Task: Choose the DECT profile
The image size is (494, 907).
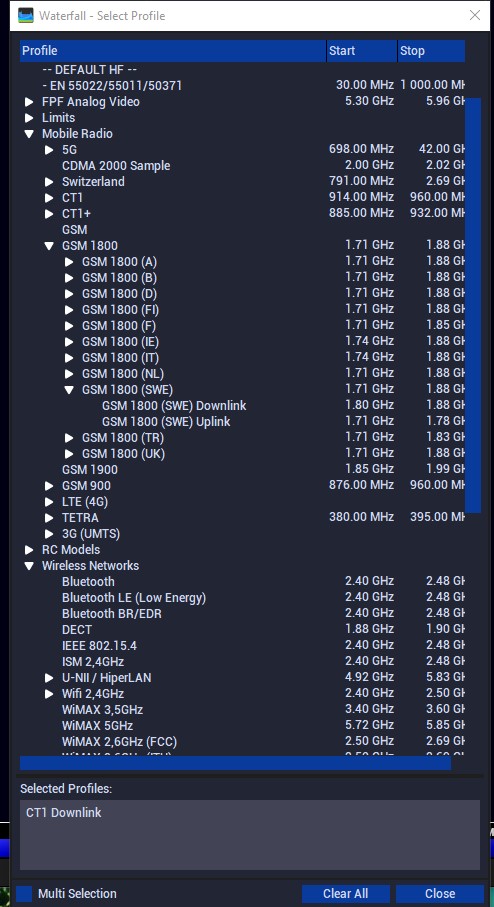Action: 77,630
